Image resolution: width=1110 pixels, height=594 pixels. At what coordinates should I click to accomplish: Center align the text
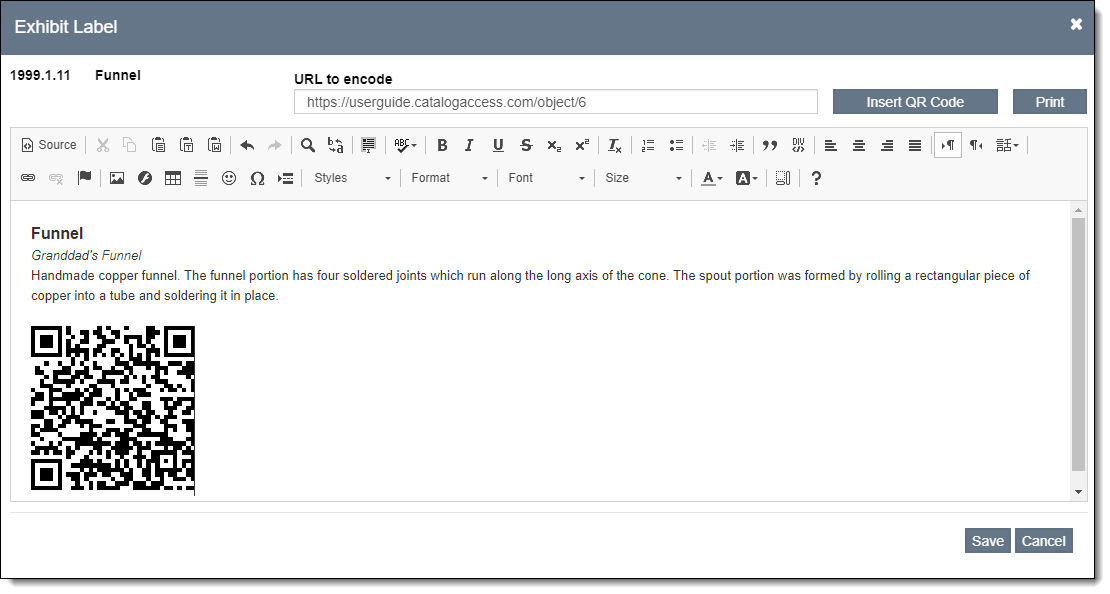tap(859, 145)
